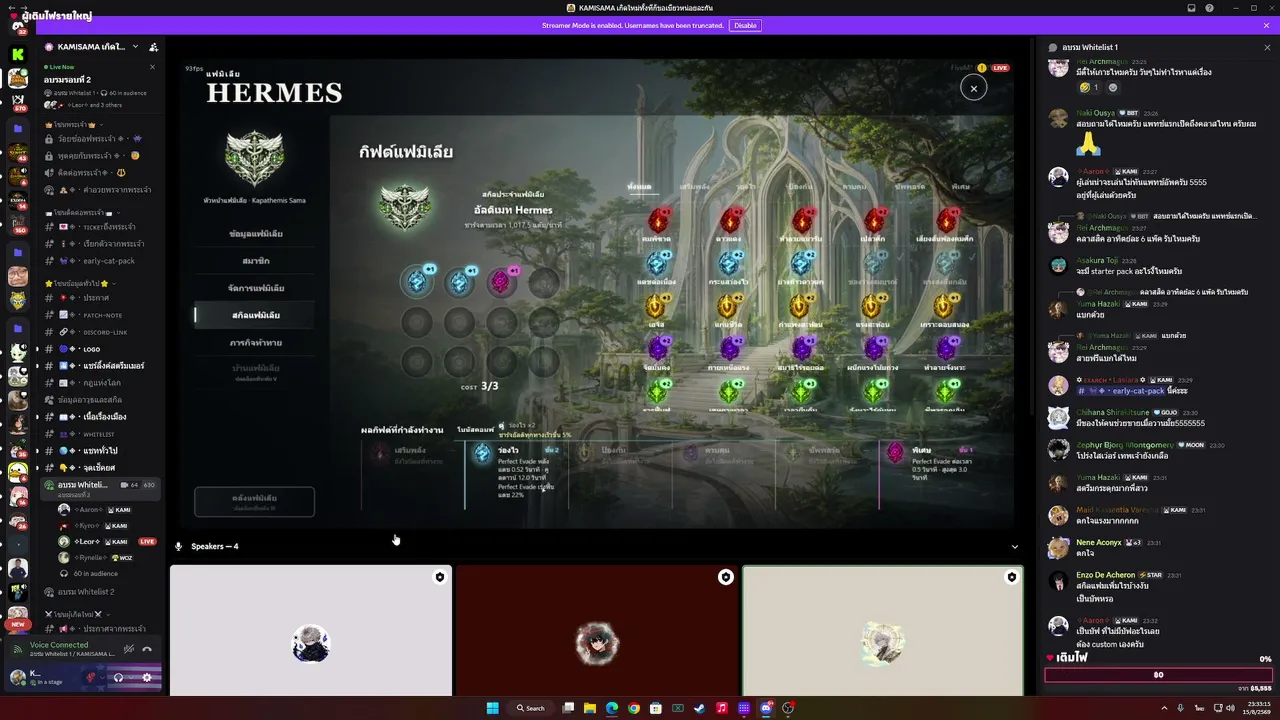Click the equipped magenta gem slot
Image resolution: width=1280 pixels, height=720 pixels.
tap(501, 282)
